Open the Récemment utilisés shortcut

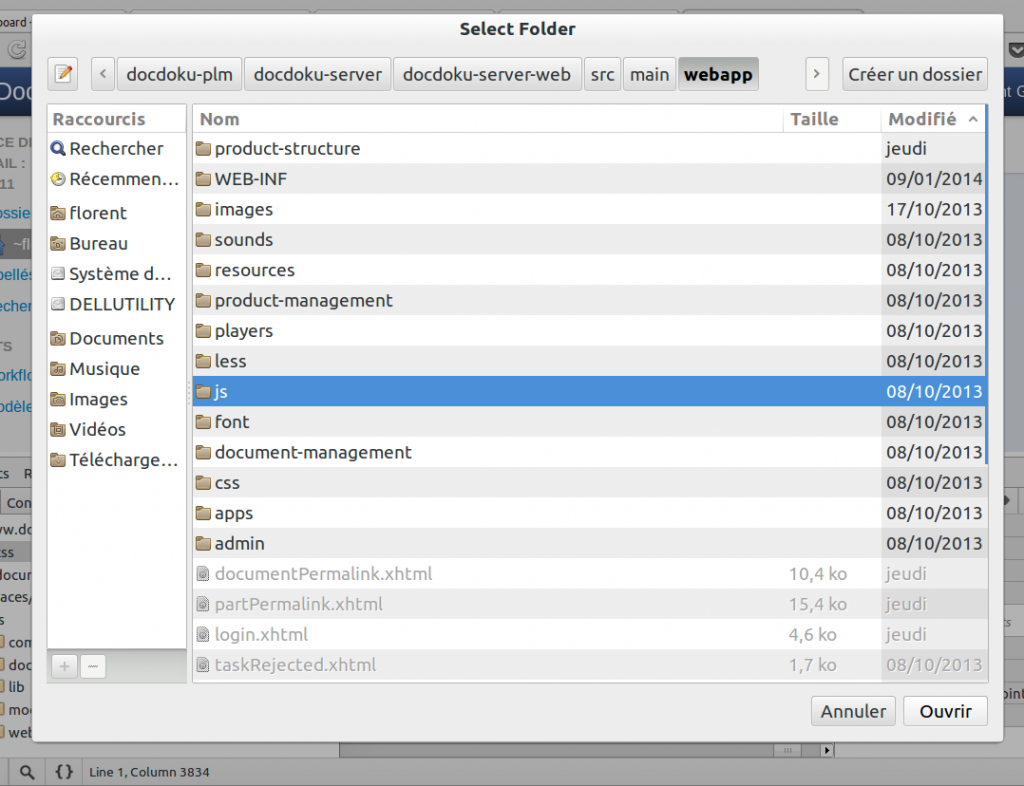tap(115, 179)
